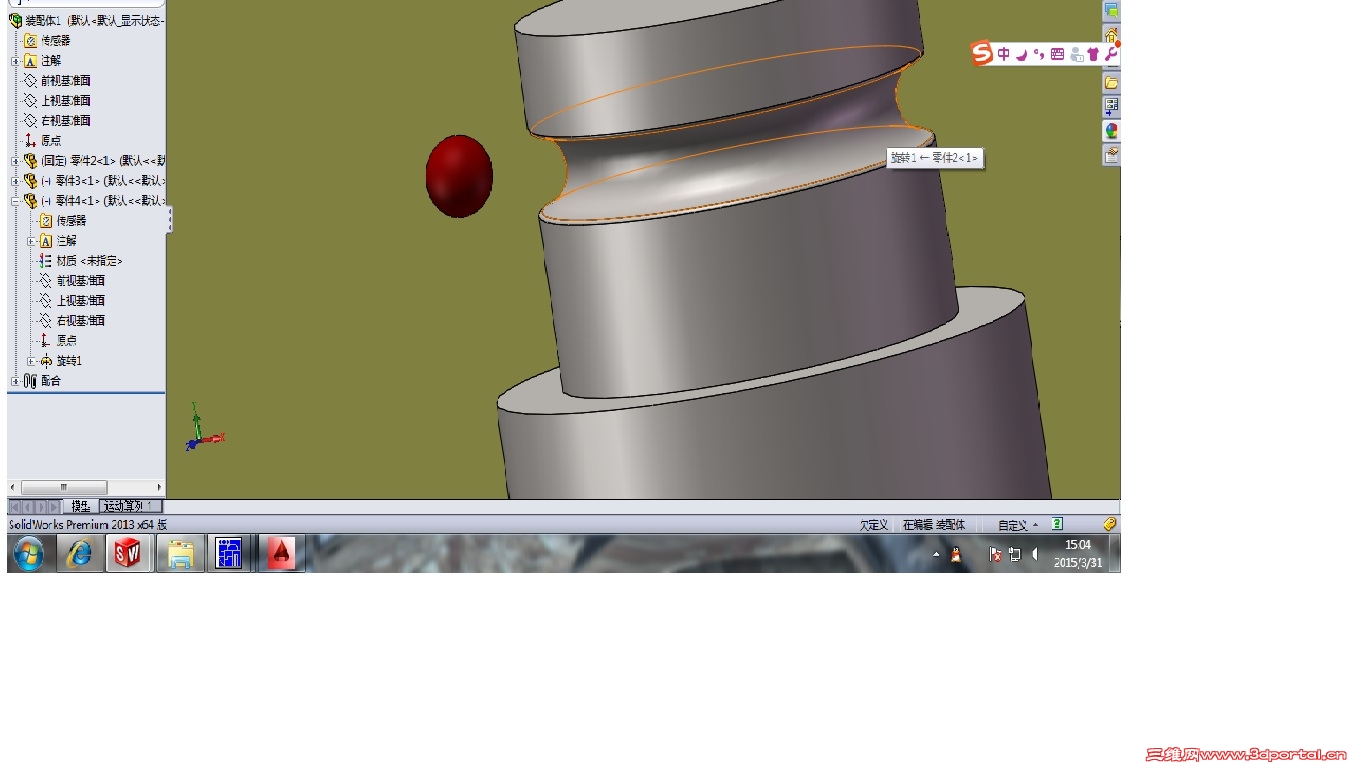Select the 零件3<1> part icon
This screenshot has height=768, width=1366.
pyautogui.click(x=30, y=180)
